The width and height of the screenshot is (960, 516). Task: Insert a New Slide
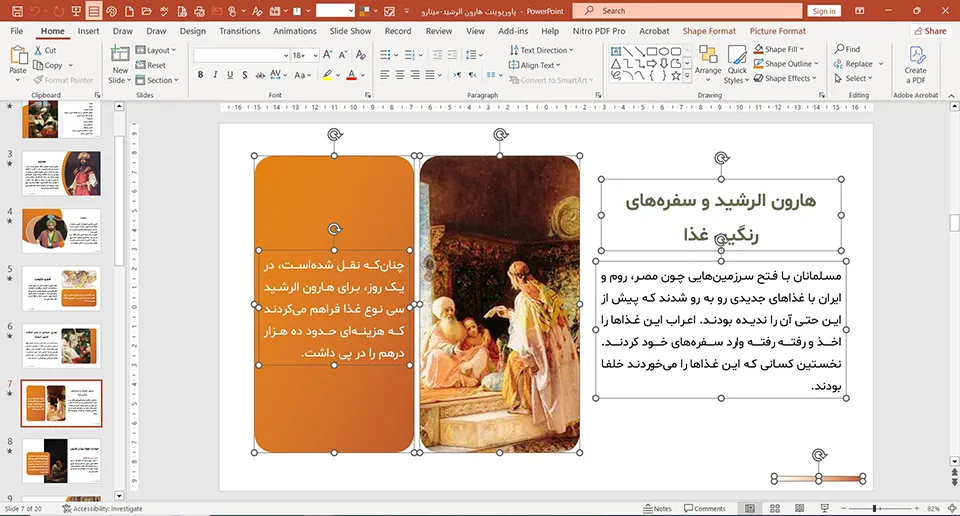(x=120, y=65)
